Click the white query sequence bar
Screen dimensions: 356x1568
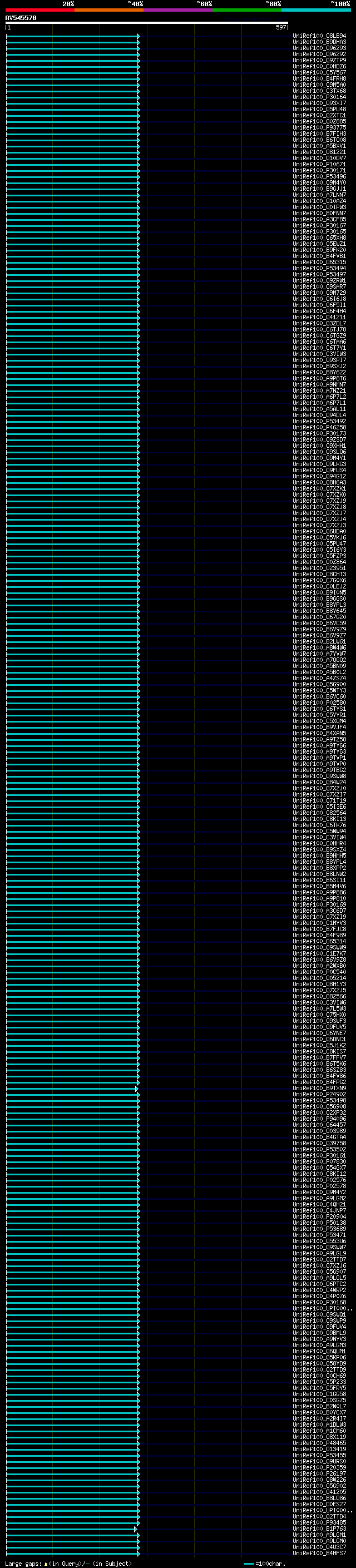point(147,23)
